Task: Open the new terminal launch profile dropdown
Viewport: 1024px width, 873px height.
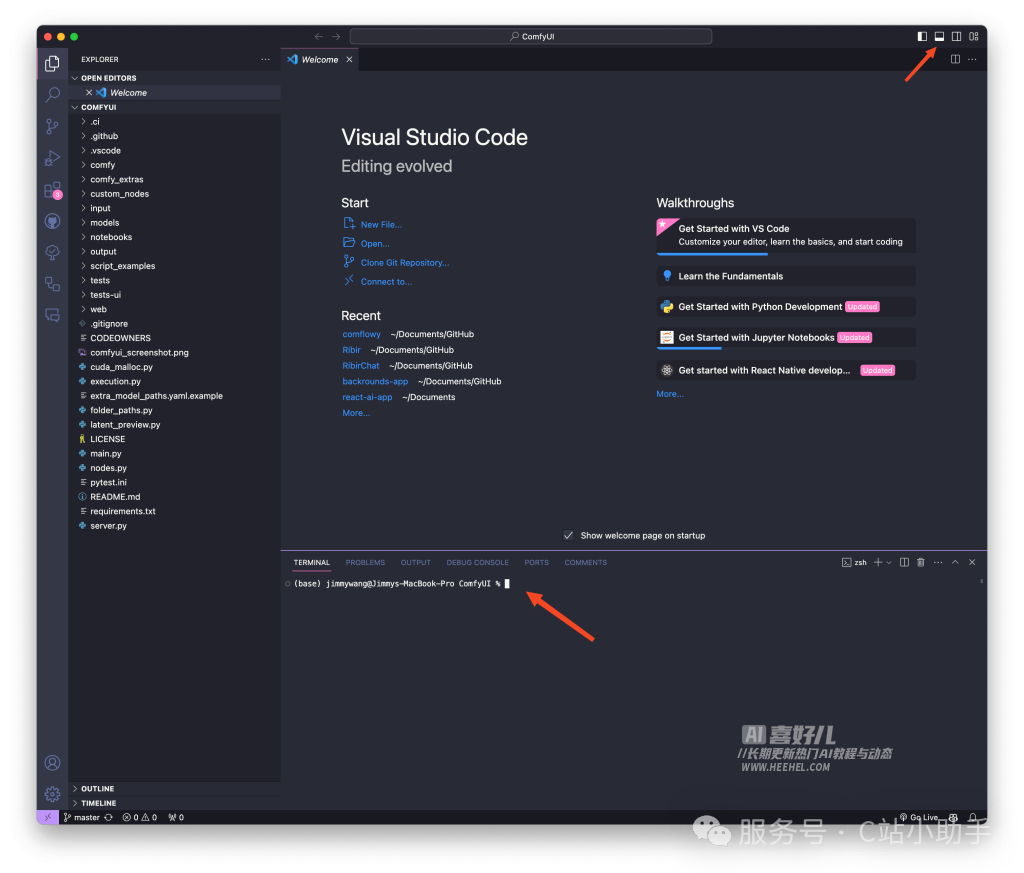Action: point(889,562)
